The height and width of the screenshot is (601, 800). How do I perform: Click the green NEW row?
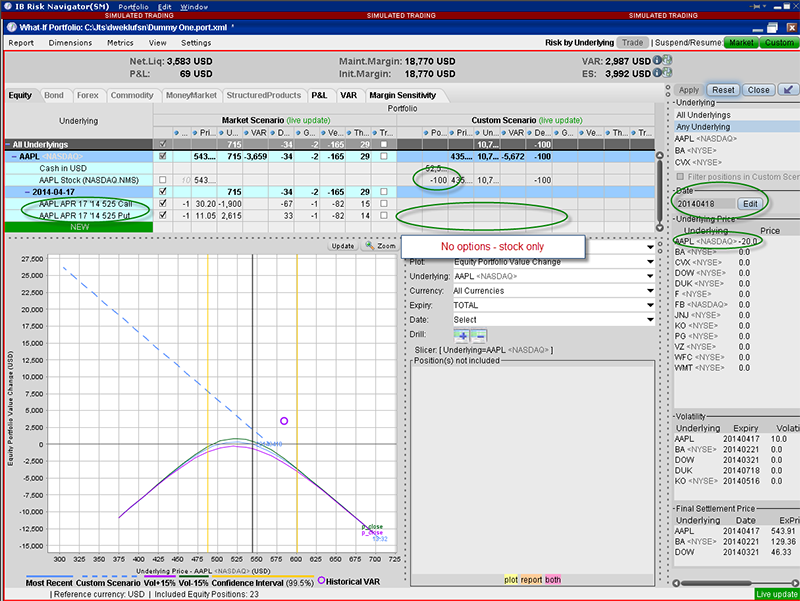[79, 227]
